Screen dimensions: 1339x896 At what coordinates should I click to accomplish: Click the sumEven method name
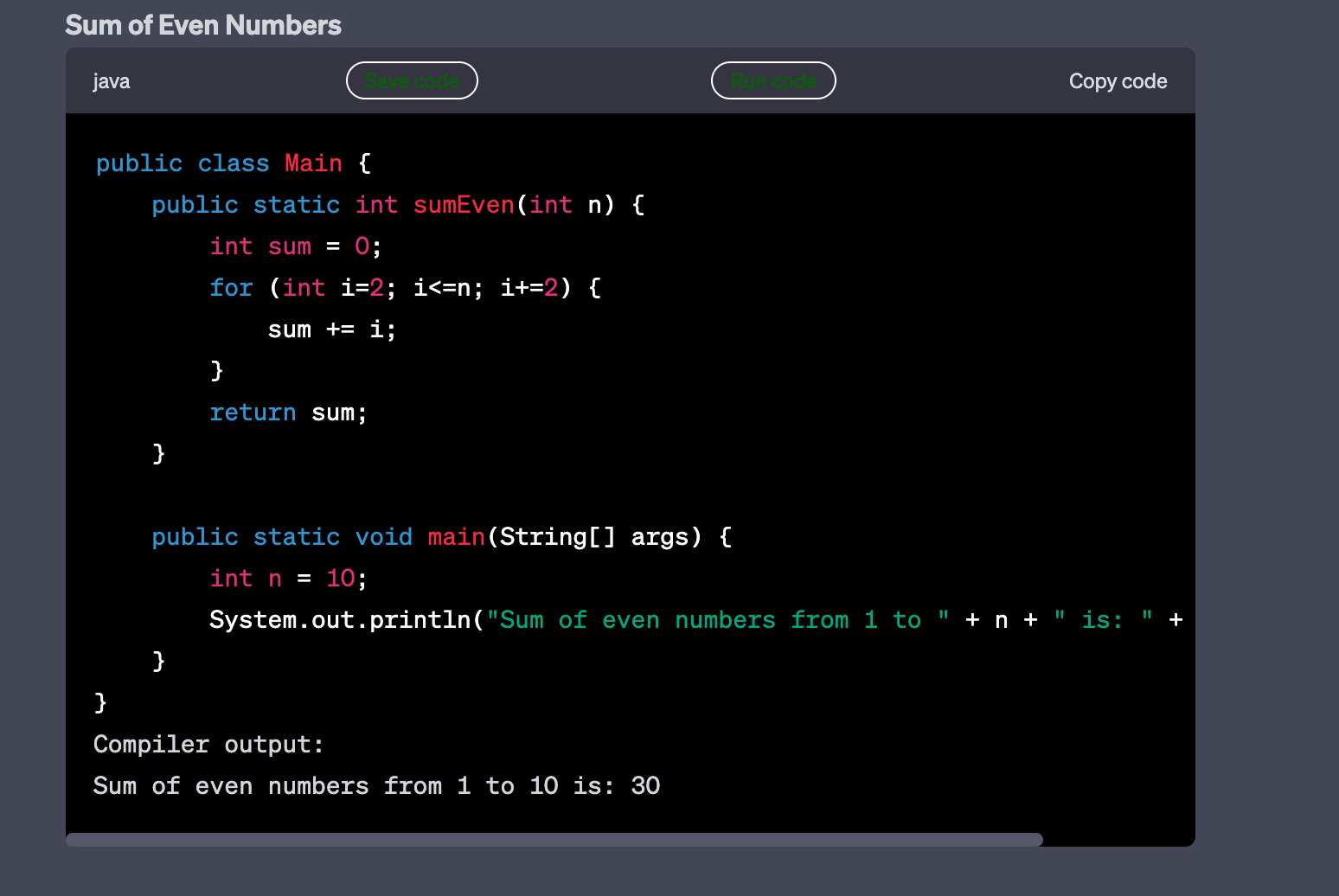coord(464,205)
